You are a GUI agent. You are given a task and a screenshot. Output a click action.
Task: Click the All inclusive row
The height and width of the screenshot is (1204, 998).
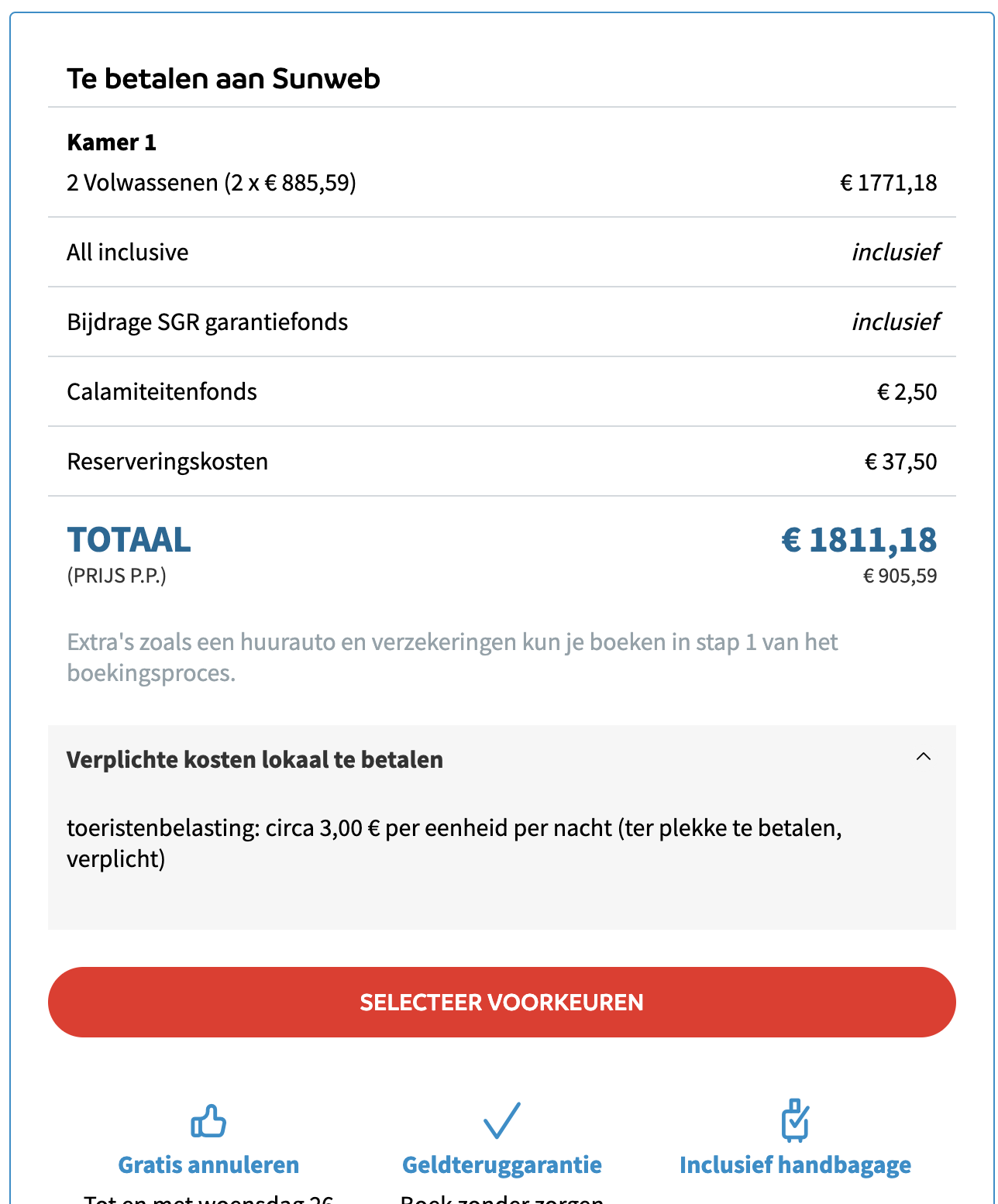502,253
